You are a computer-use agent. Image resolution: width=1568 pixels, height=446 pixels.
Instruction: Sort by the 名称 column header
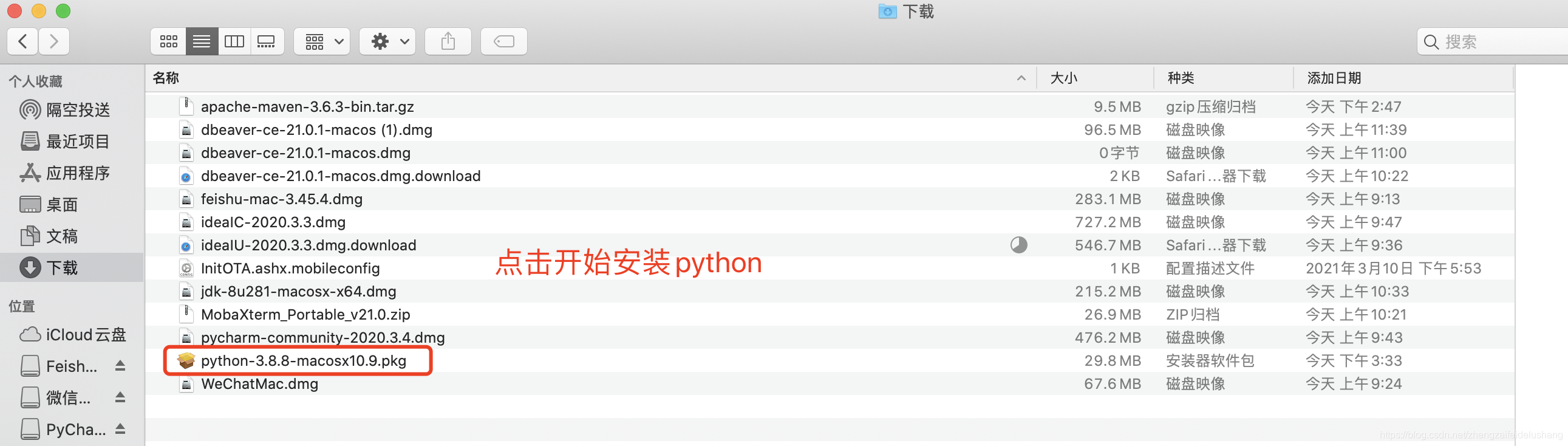click(x=166, y=78)
